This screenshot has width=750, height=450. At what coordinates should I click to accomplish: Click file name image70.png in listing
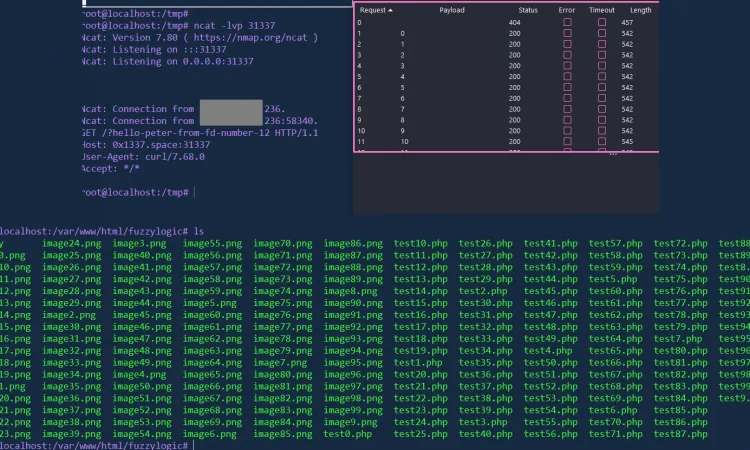(283, 243)
